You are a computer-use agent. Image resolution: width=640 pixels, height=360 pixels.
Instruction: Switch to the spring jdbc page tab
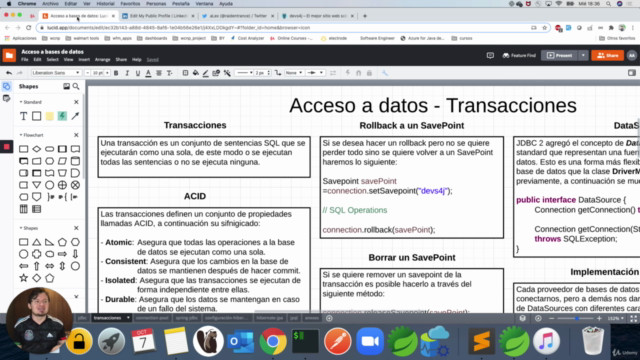pos(187,318)
